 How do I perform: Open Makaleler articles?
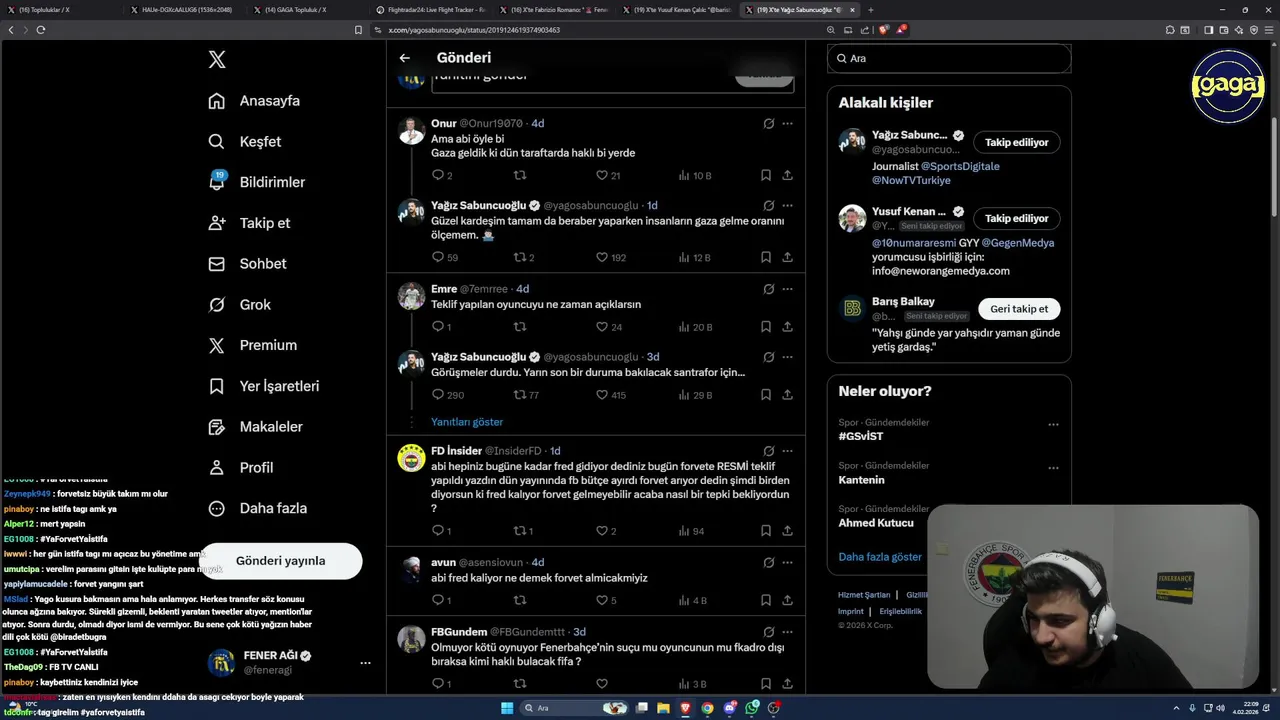click(254, 427)
